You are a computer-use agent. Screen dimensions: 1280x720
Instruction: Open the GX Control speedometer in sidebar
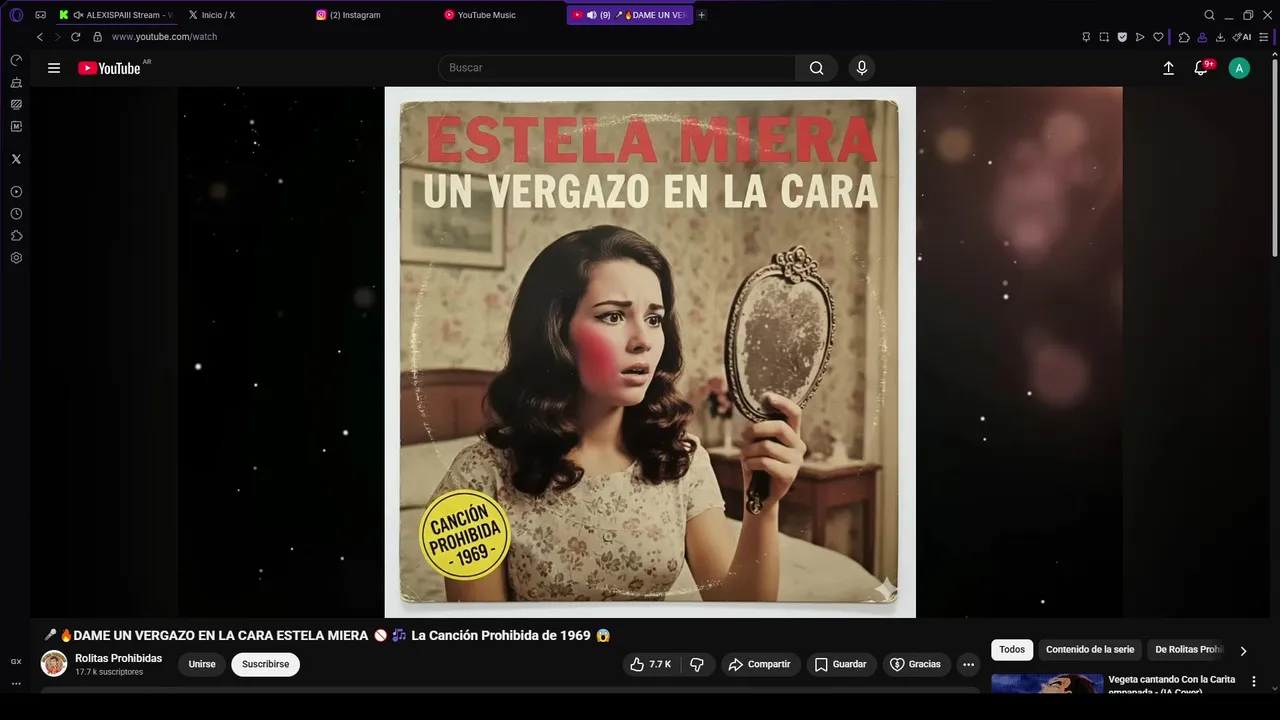[16, 61]
